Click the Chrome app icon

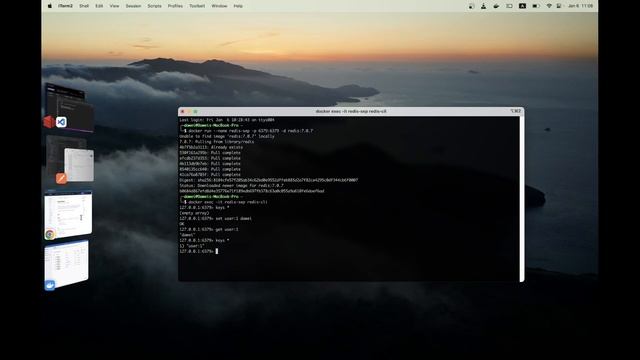tap(50, 234)
